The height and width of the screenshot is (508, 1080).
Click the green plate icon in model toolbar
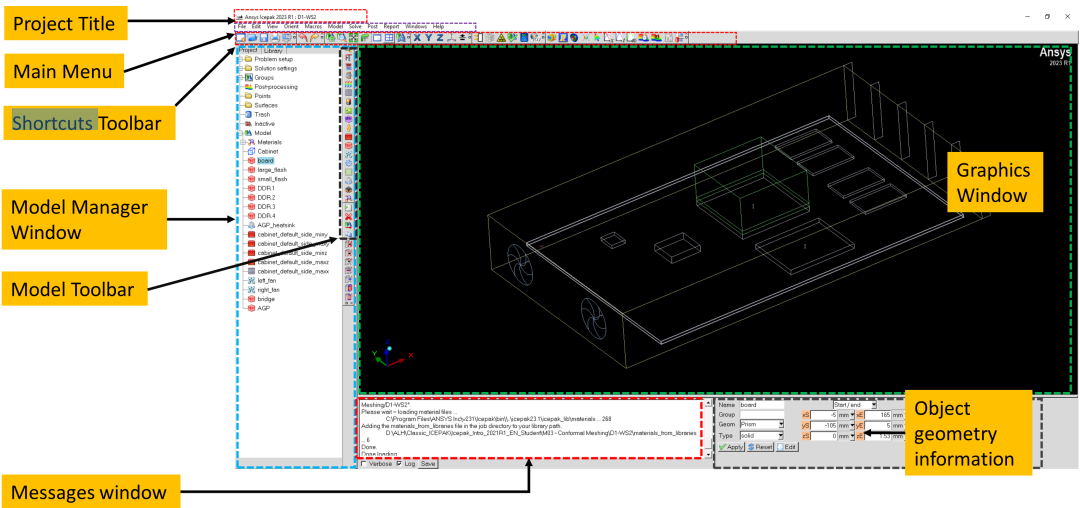click(348, 171)
